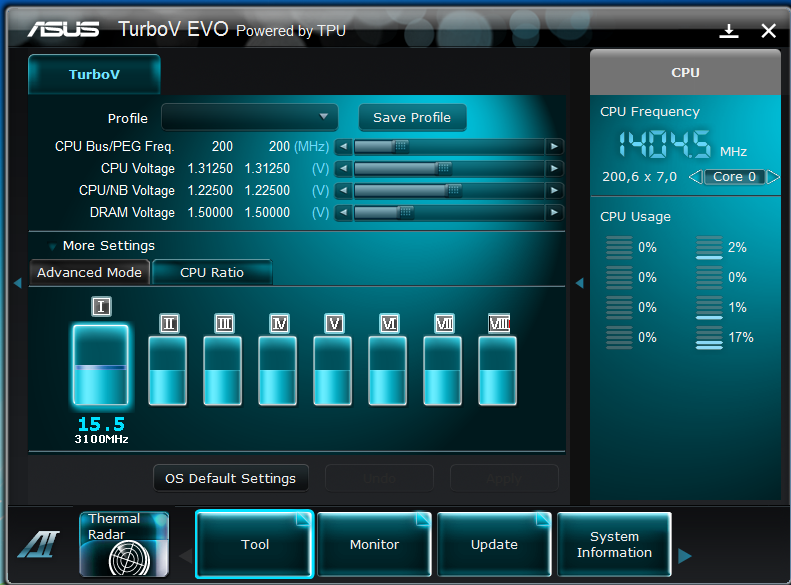Switch to Advanced Mode tab
The height and width of the screenshot is (585, 791).
89,272
